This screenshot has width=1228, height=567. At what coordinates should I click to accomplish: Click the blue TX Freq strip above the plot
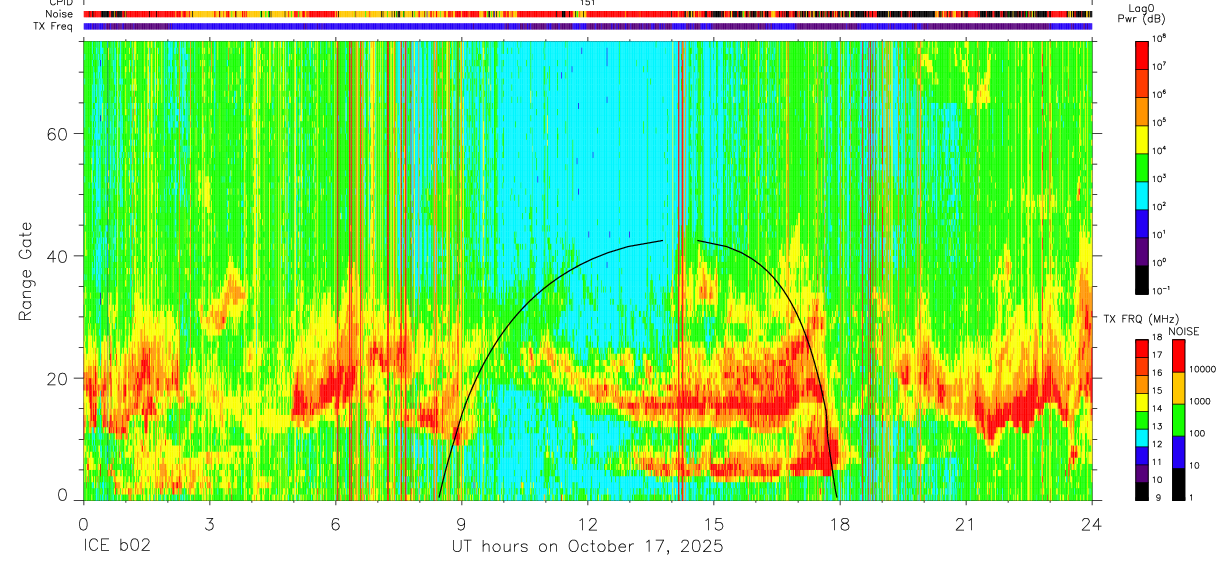click(588, 26)
